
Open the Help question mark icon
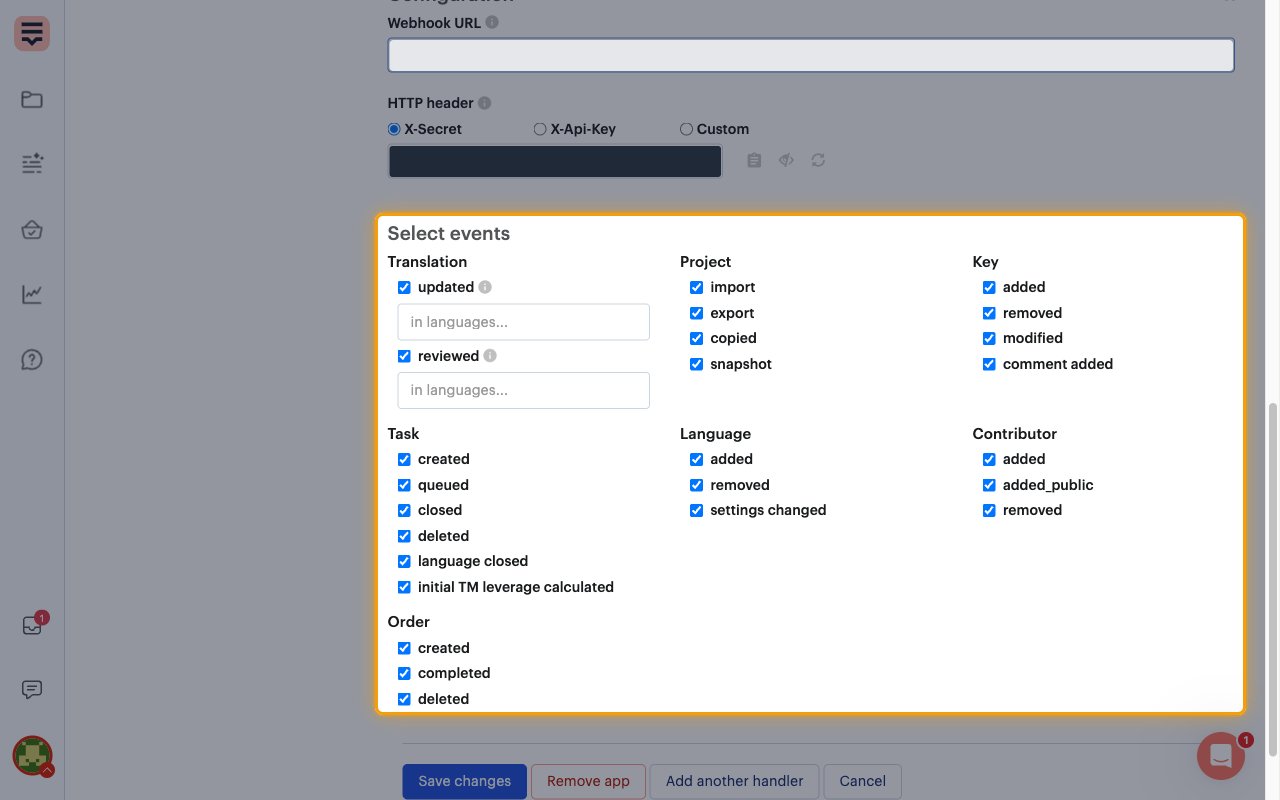32,360
